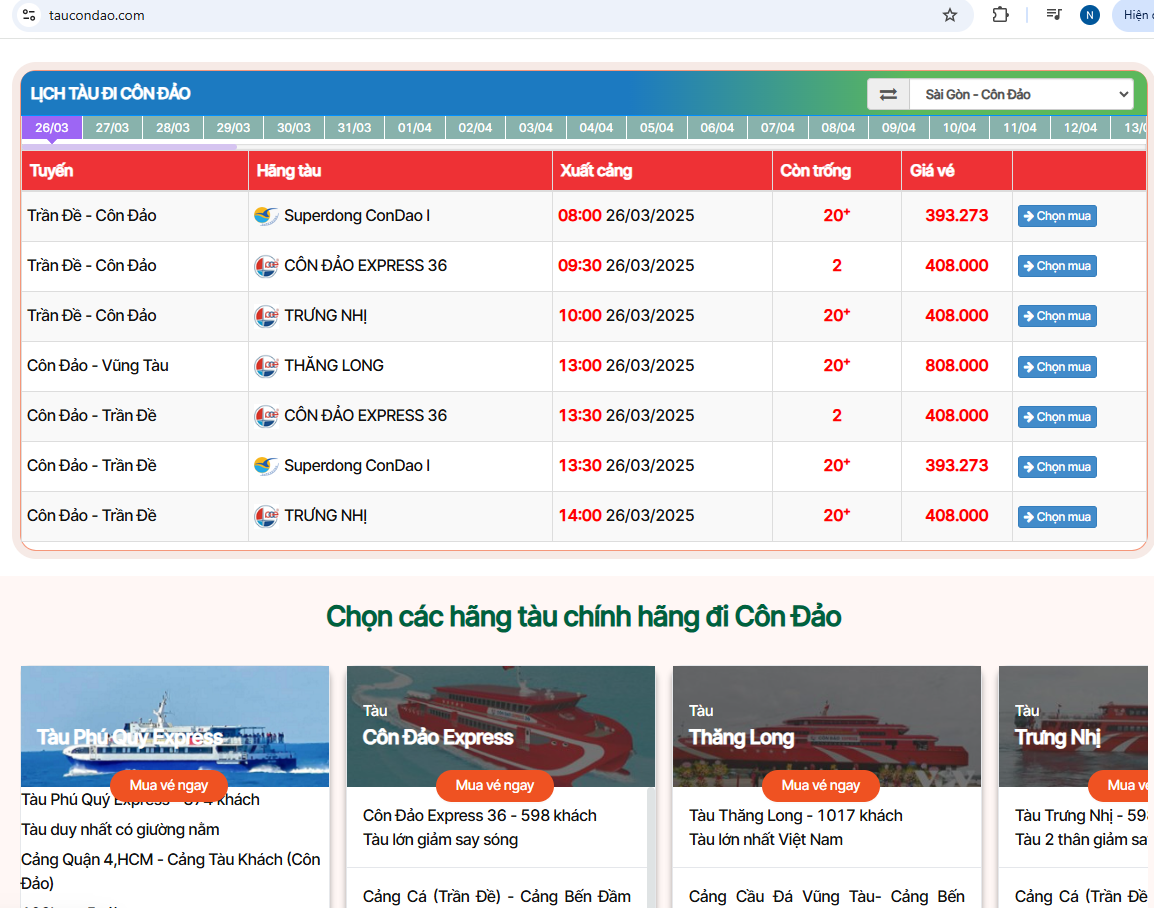The height and width of the screenshot is (908, 1154).
Task: Show schedule for 11/04
Action: pos(1020,127)
